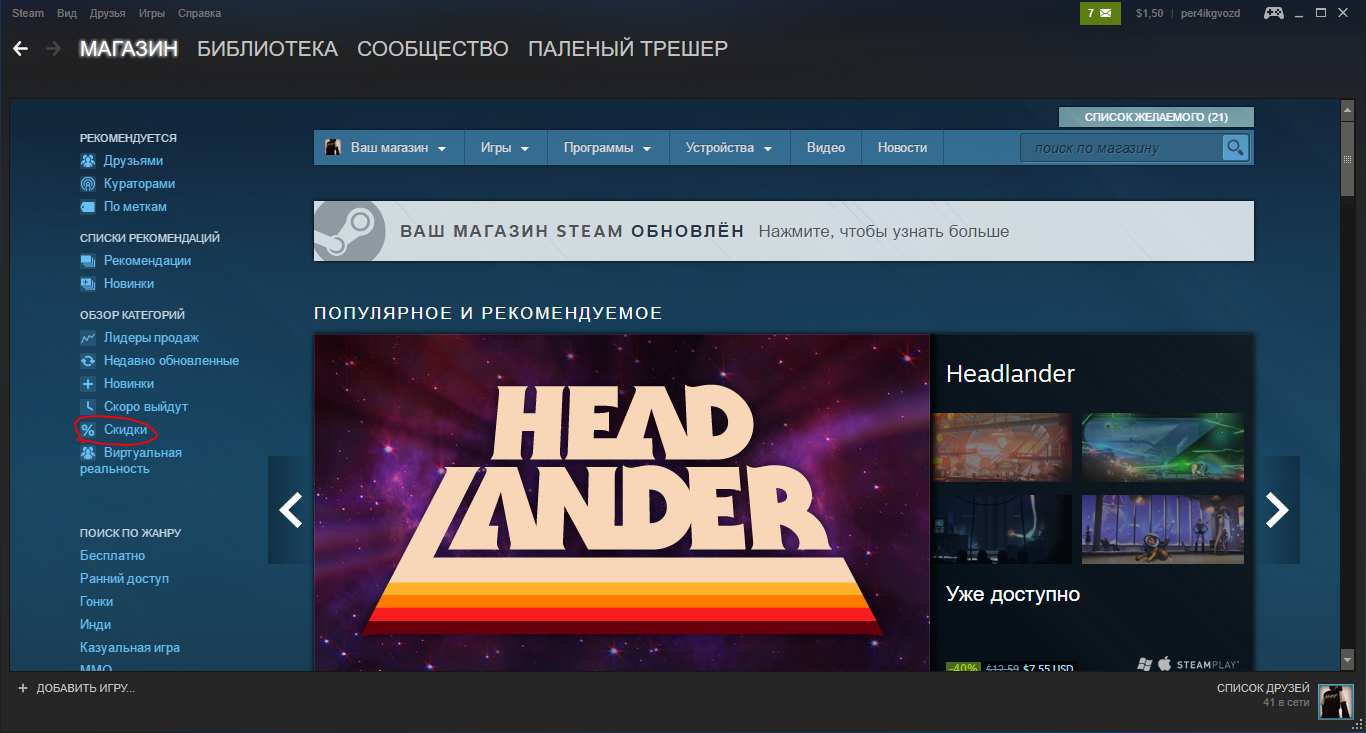Click the Новинки list icon under Списки рекомендаций
The width and height of the screenshot is (1366, 733).
pyautogui.click(x=88, y=284)
